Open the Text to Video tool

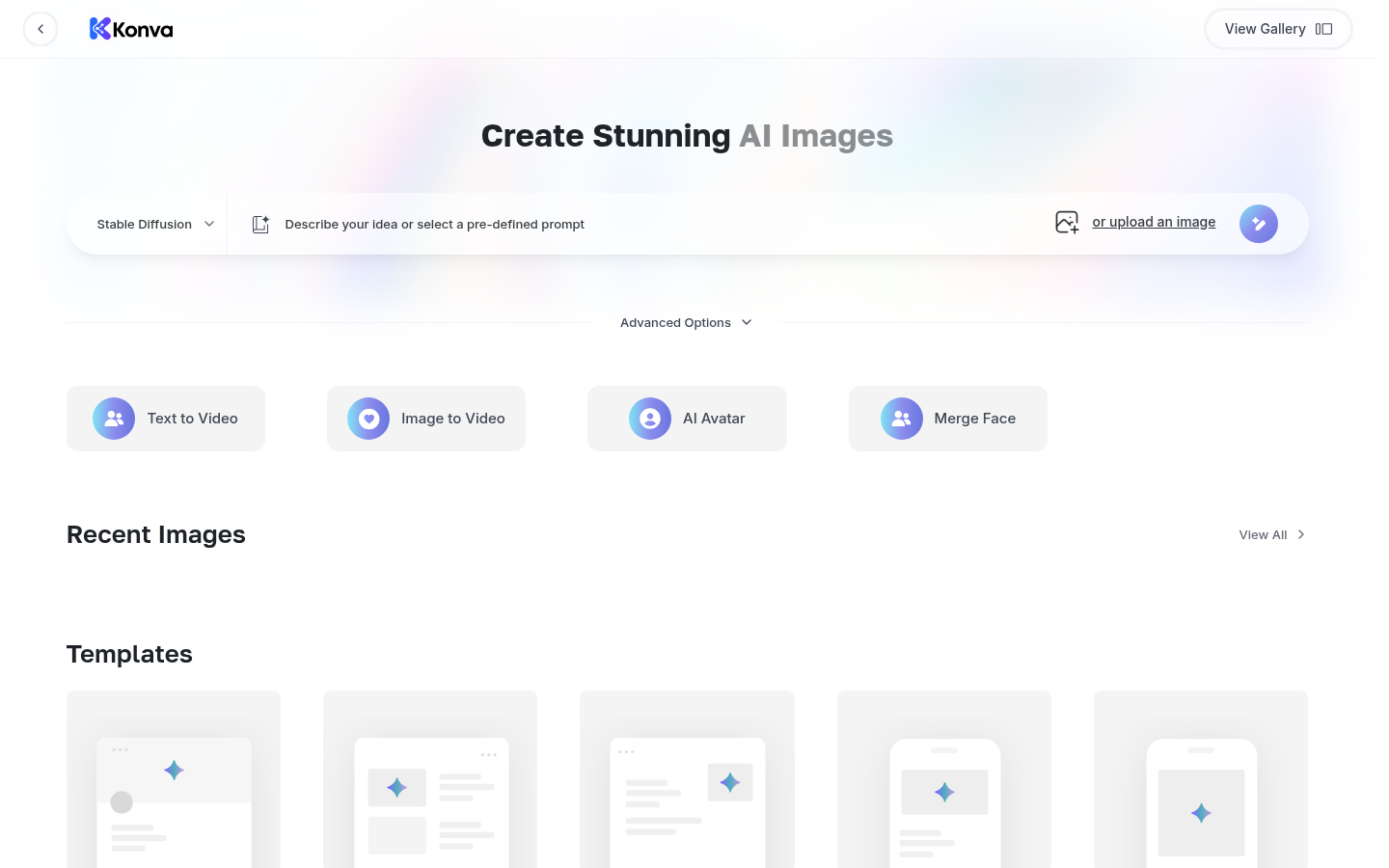[166, 419]
